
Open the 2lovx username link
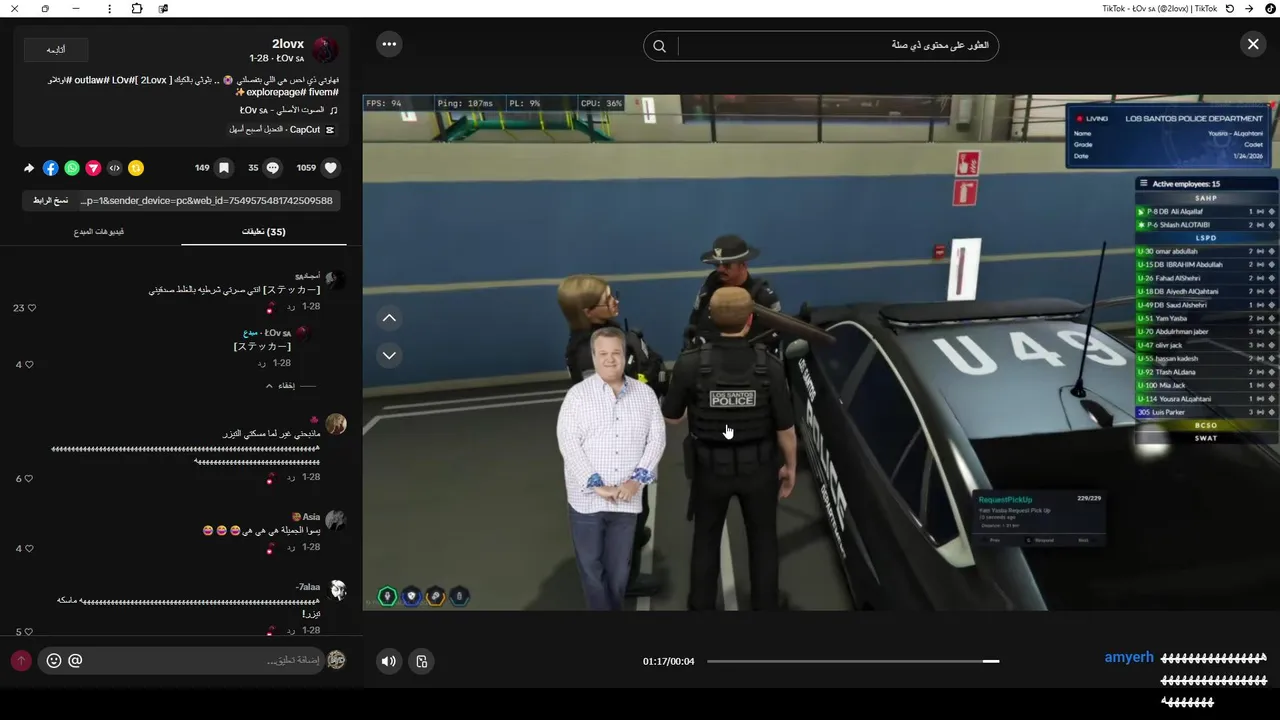[x=288, y=44]
